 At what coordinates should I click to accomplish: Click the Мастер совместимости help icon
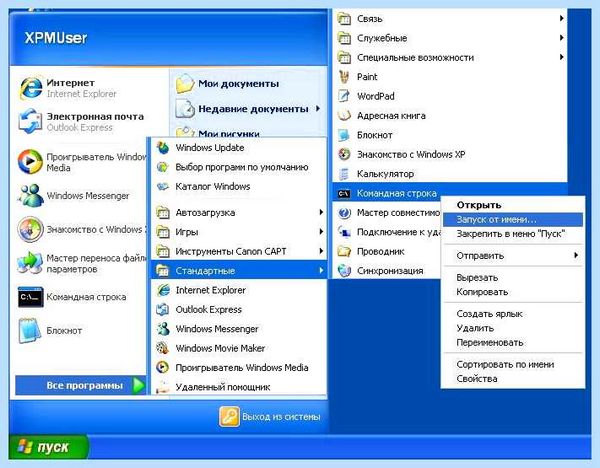coord(344,213)
